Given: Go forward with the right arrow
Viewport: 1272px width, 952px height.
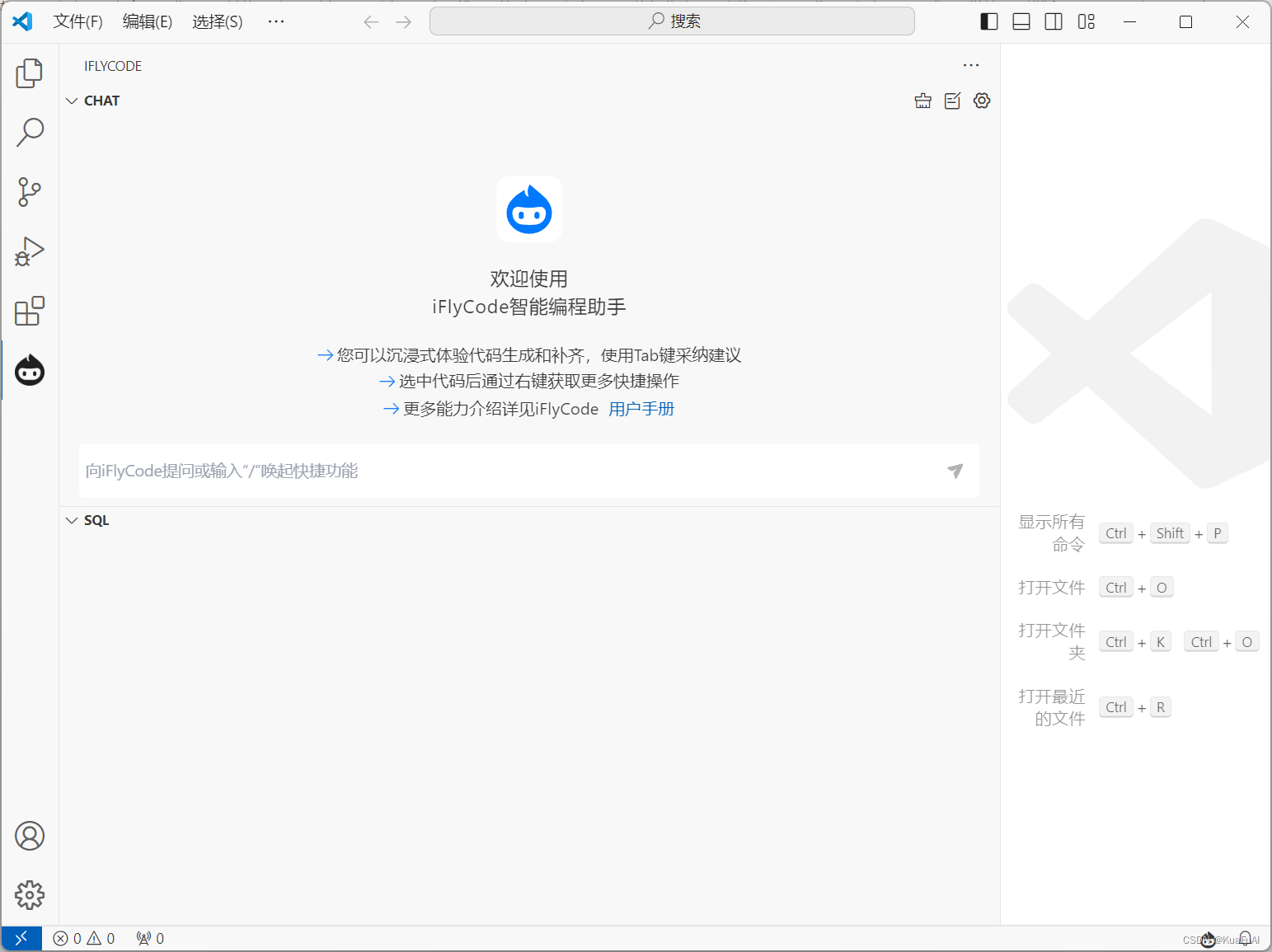Looking at the screenshot, I should 403,21.
